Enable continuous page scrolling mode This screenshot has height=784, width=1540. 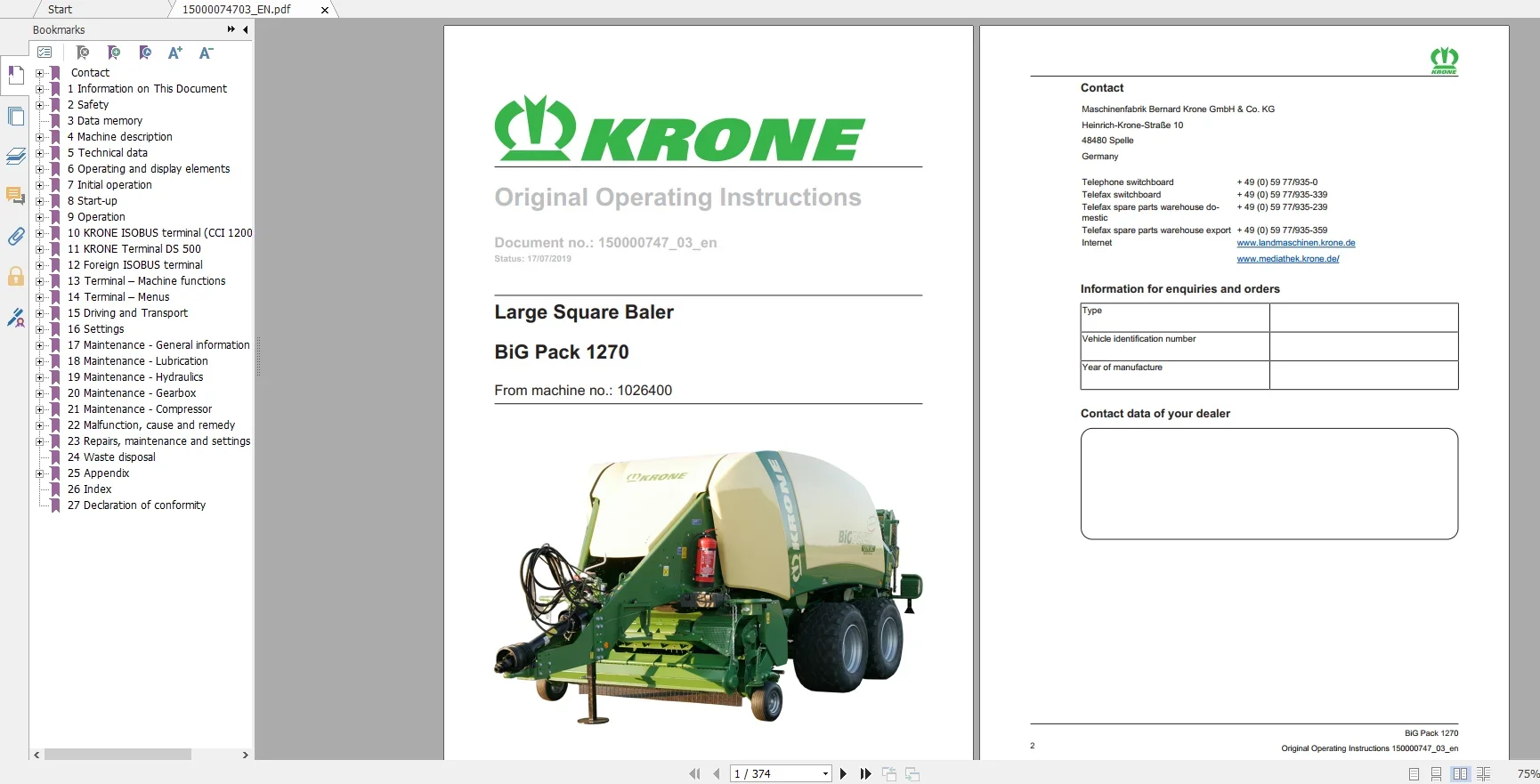tap(1436, 774)
